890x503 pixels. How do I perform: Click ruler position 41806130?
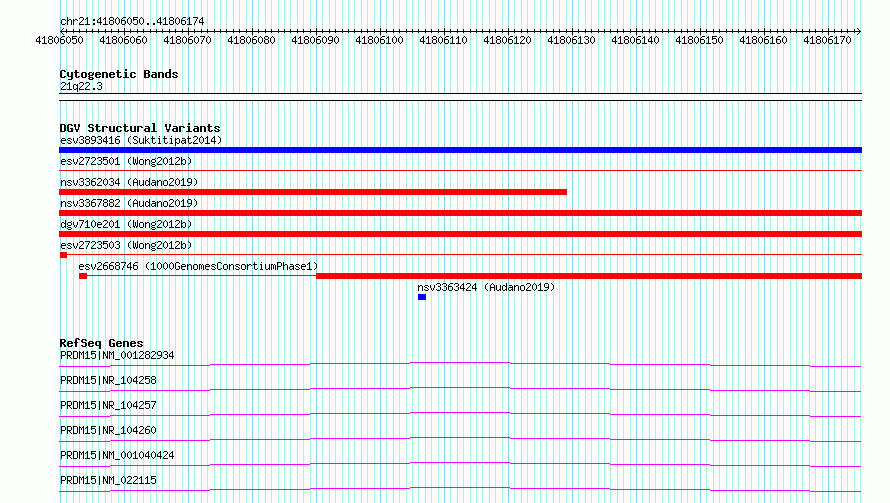(572, 40)
